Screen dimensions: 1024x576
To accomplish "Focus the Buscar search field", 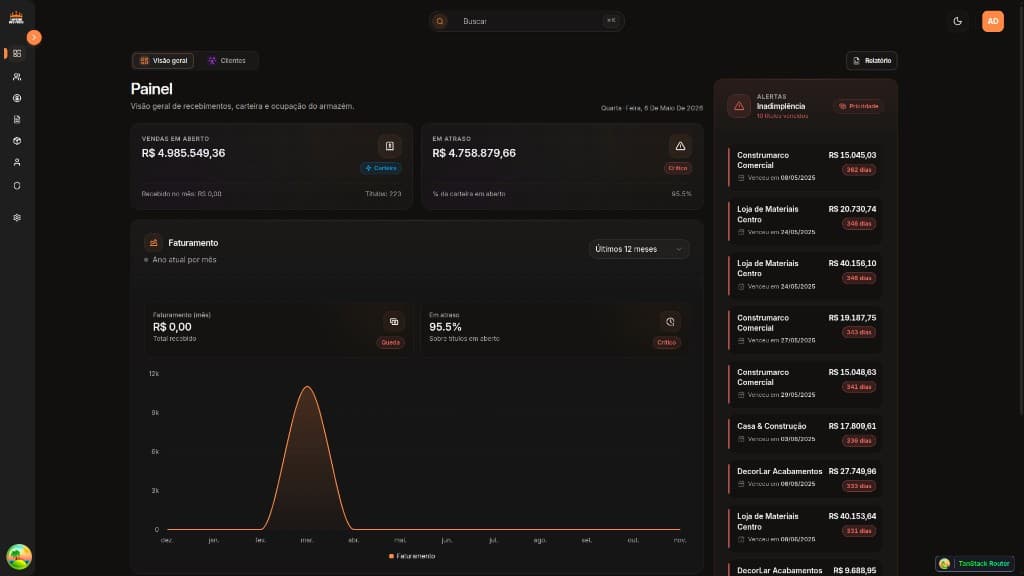I will coord(527,21).
